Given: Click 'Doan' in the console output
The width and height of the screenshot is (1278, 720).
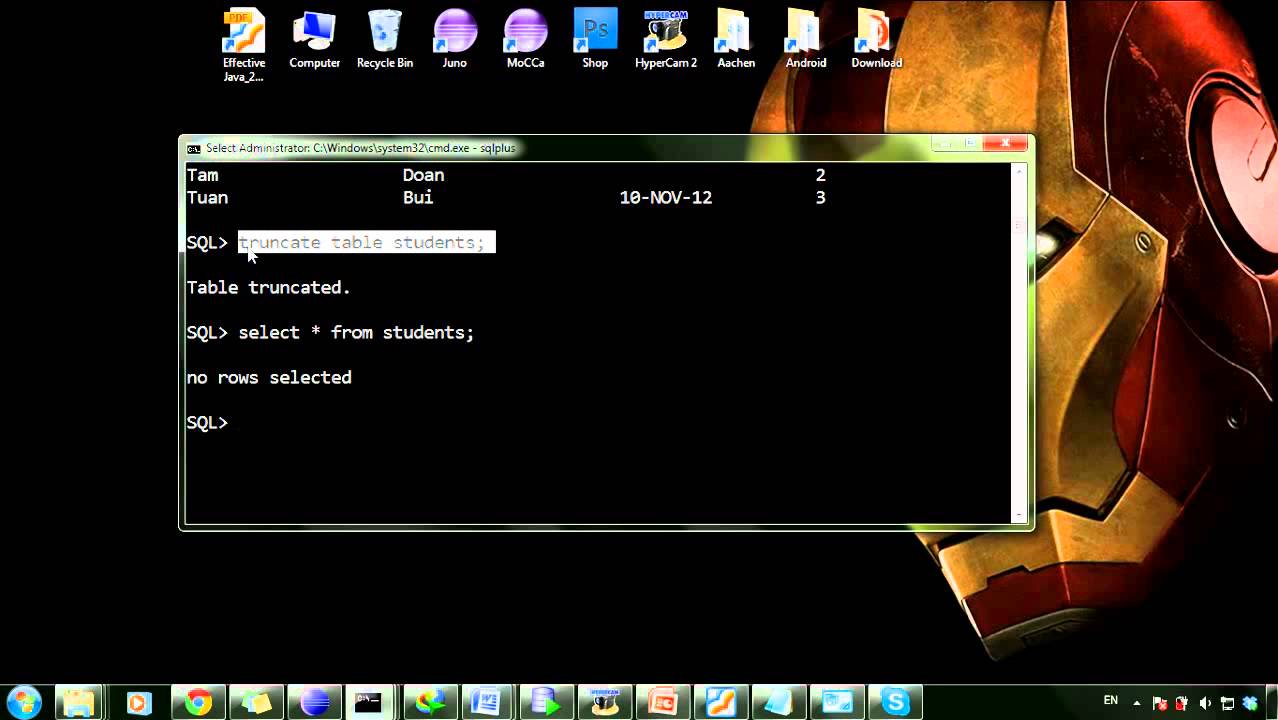Looking at the screenshot, I should 423,175.
